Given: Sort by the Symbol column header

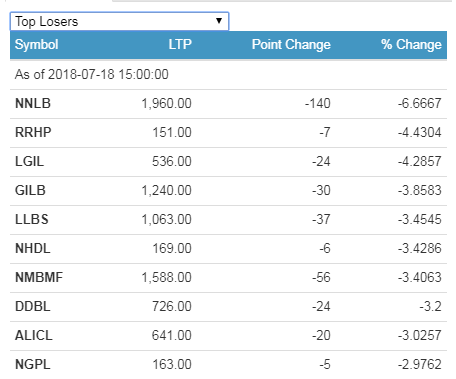Looking at the screenshot, I should click(x=37, y=45).
